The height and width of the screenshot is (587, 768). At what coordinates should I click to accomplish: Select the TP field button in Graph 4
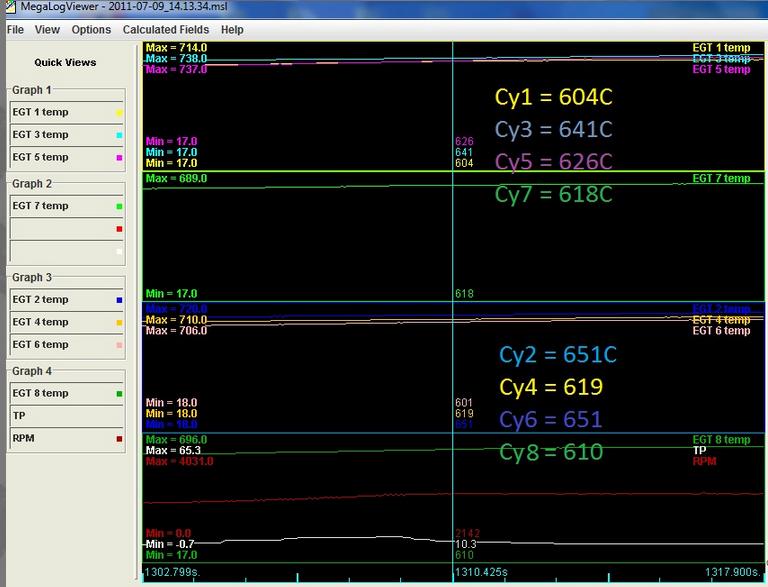click(x=67, y=416)
